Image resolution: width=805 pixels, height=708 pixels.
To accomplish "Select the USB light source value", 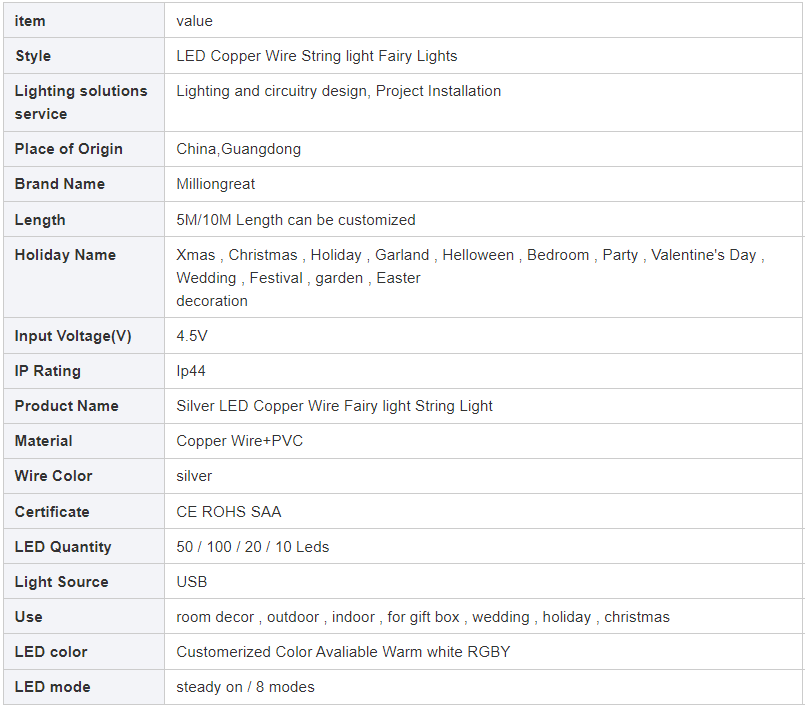I will (191, 582).
